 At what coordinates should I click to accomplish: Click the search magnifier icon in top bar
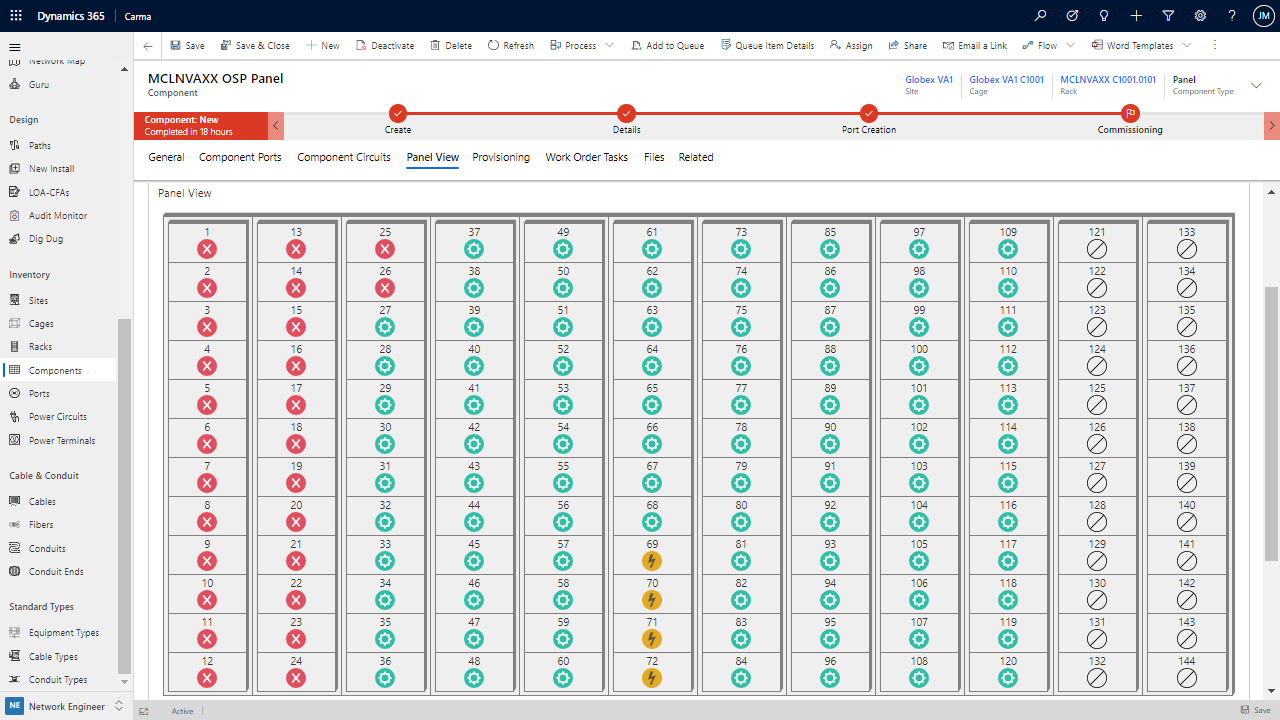pyautogui.click(x=1041, y=16)
